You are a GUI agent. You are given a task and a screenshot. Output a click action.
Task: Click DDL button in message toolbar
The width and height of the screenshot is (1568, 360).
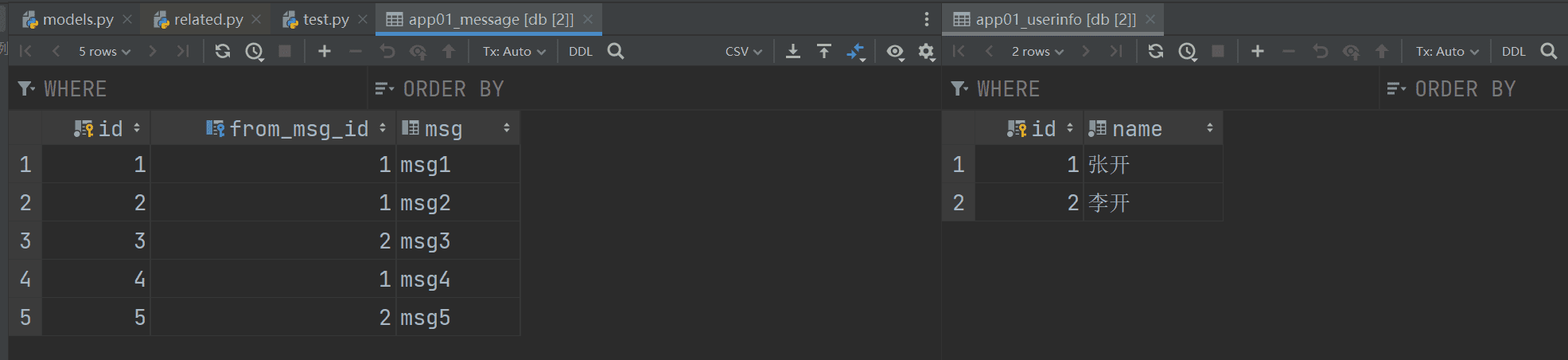581,51
